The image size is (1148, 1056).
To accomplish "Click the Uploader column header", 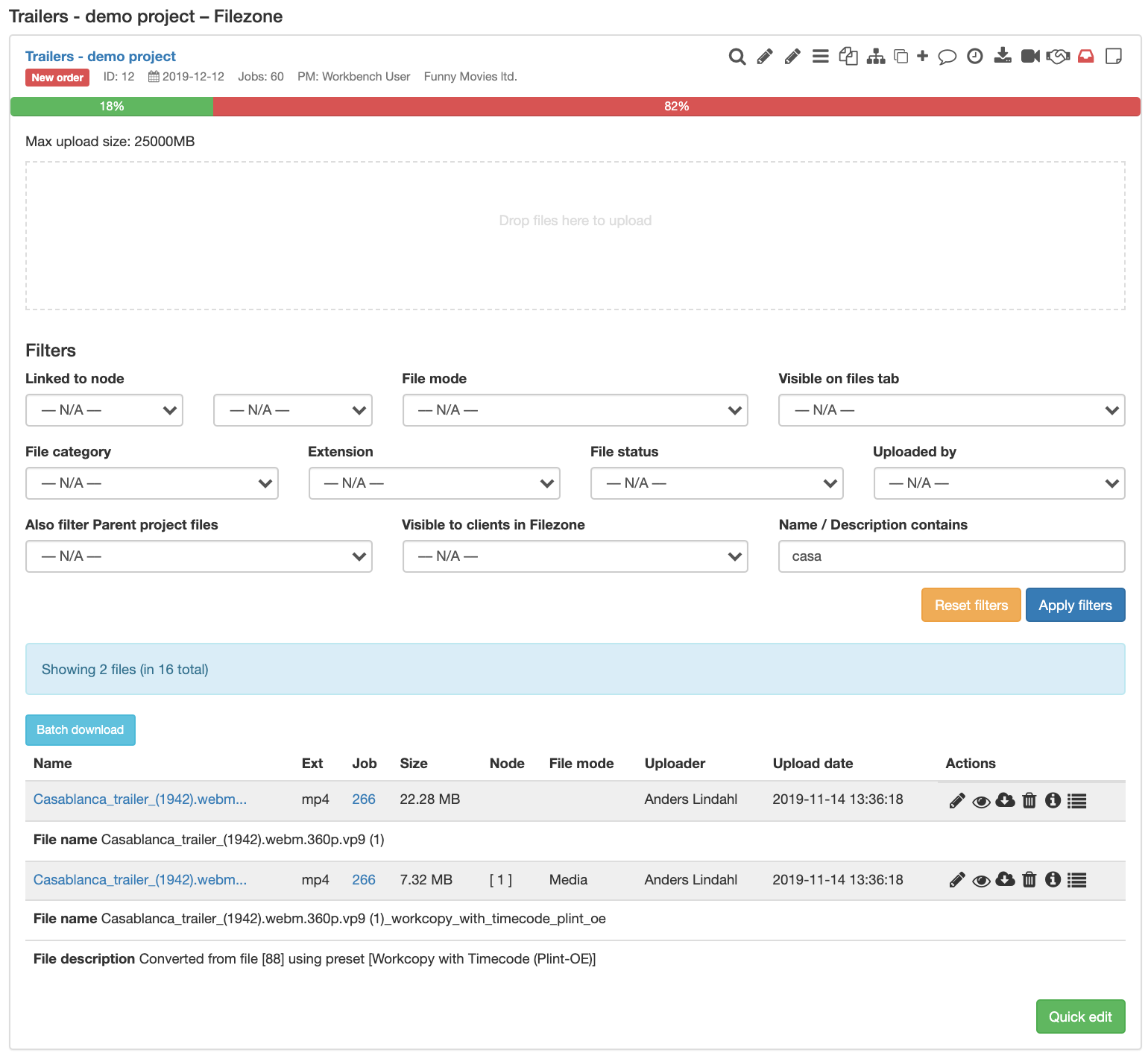I will (x=675, y=764).
